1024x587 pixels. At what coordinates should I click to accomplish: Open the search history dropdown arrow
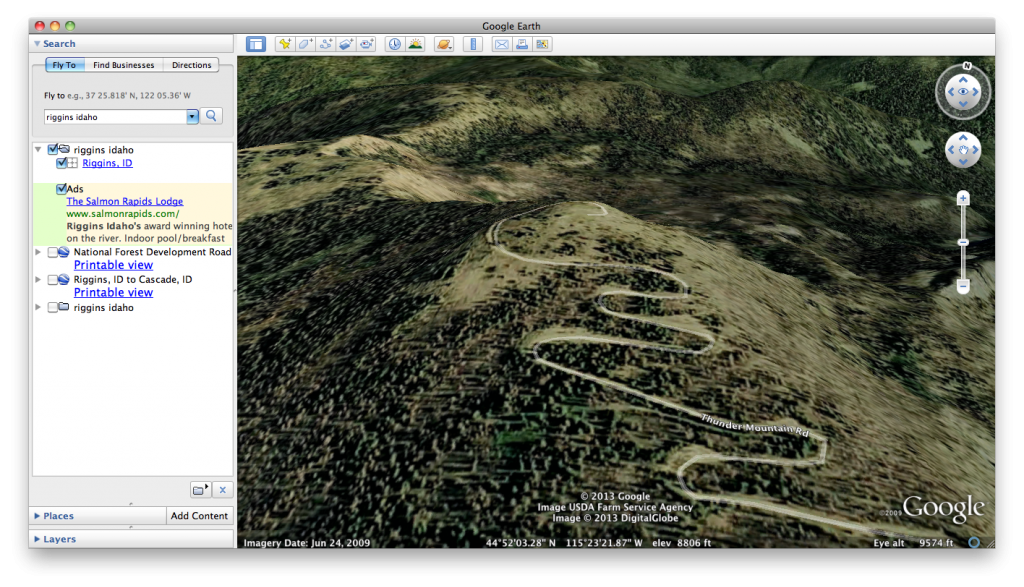coord(192,117)
